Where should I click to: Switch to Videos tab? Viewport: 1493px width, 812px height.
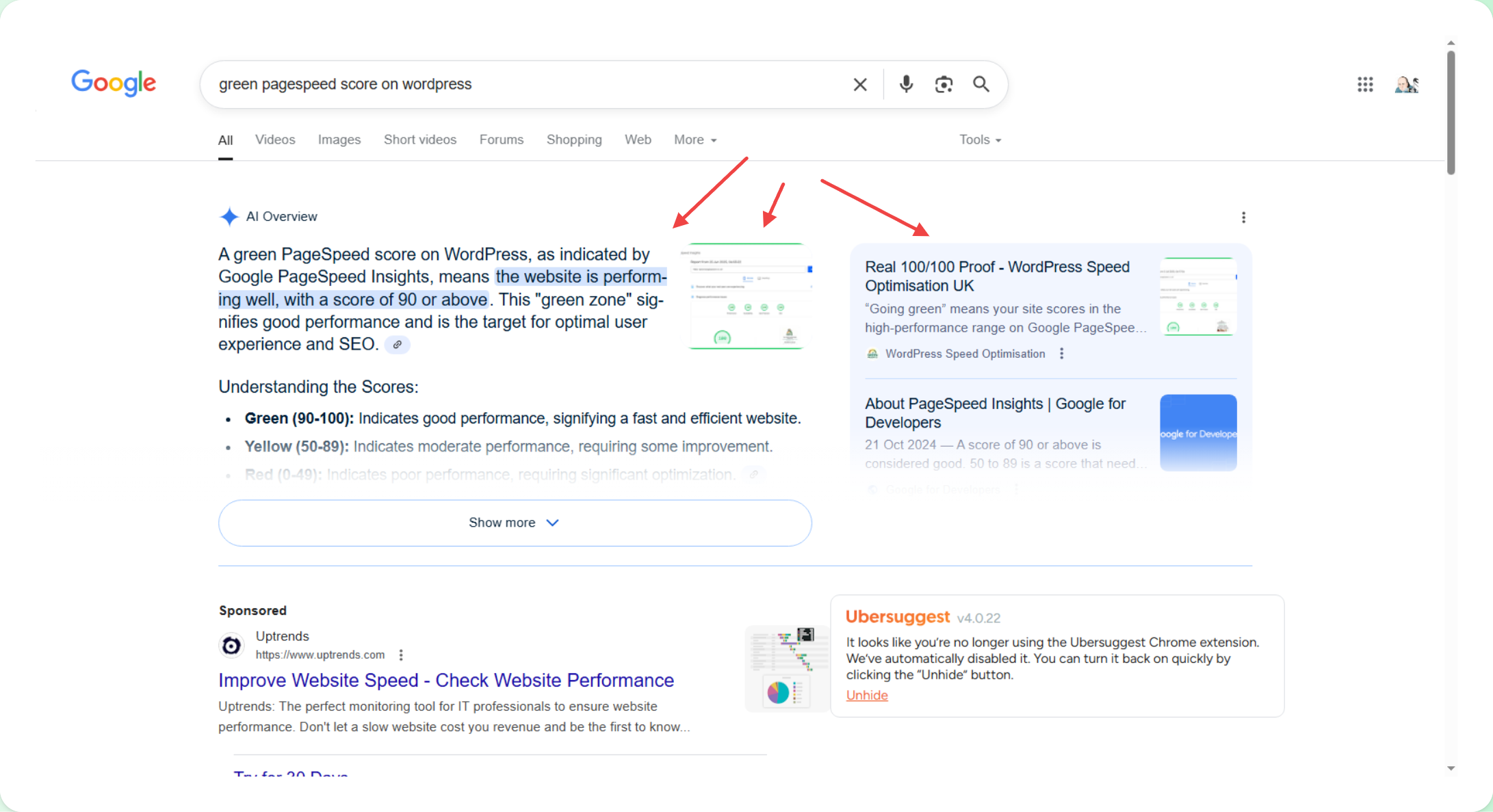pos(275,140)
